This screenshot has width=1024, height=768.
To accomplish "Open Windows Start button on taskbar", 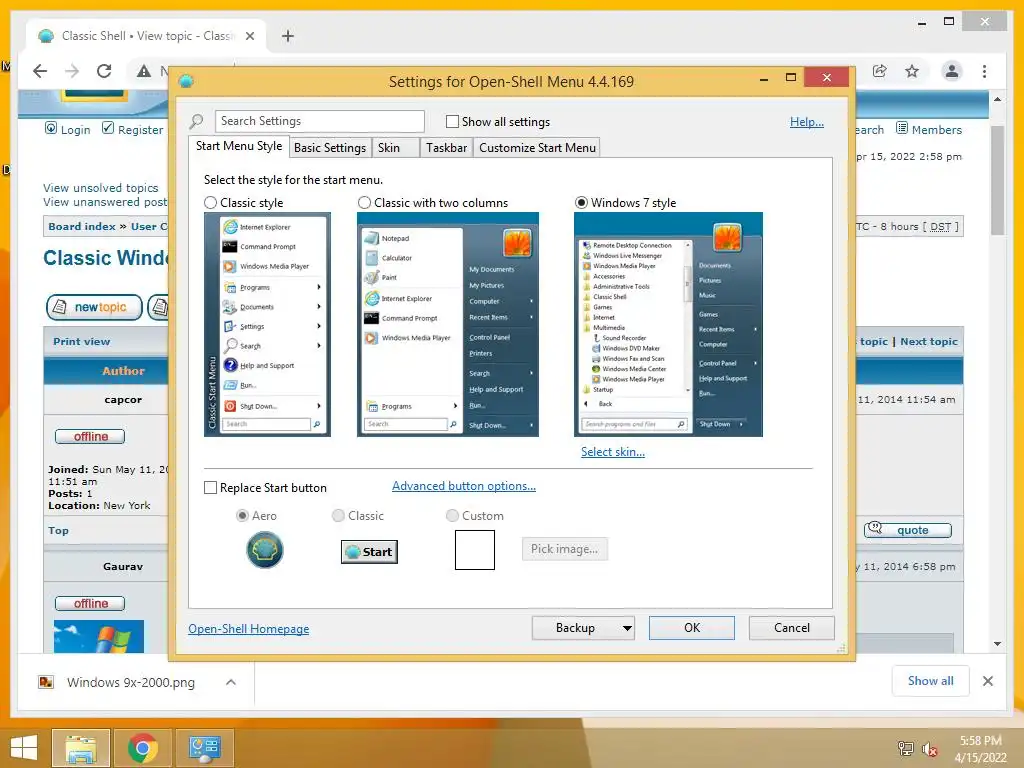I will pos(24,748).
